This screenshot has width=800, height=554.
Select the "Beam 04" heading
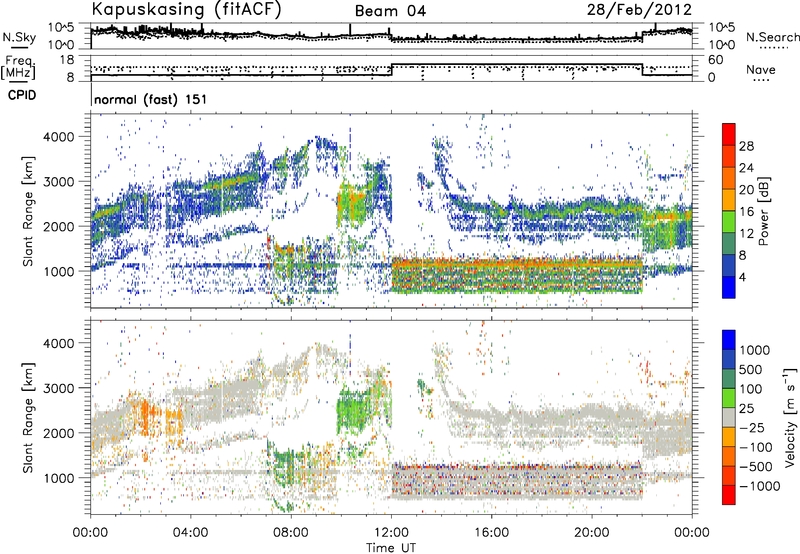[x=390, y=11]
